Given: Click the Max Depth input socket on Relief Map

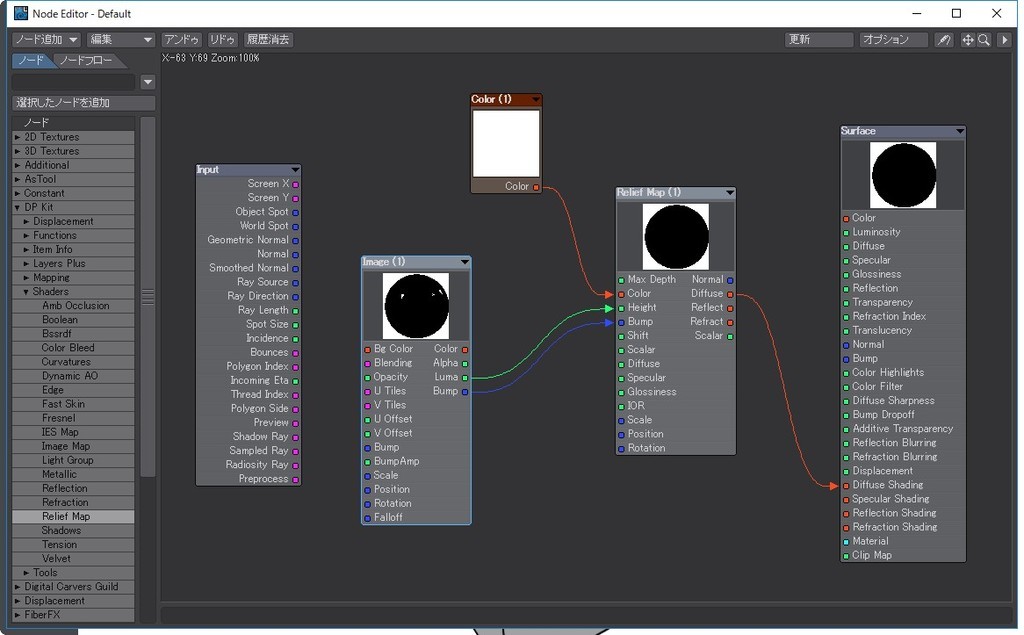Looking at the screenshot, I should (621, 280).
